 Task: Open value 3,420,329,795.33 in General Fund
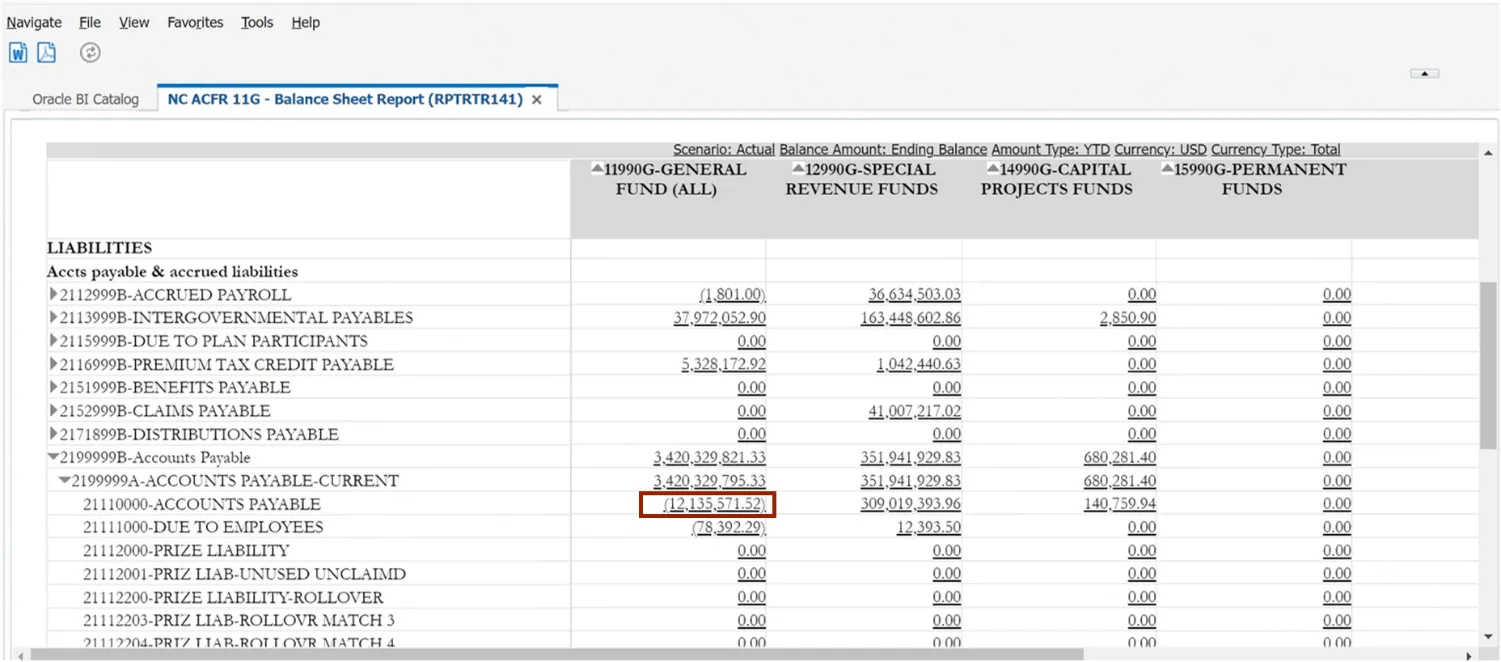pyautogui.click(x=710, y=481)
